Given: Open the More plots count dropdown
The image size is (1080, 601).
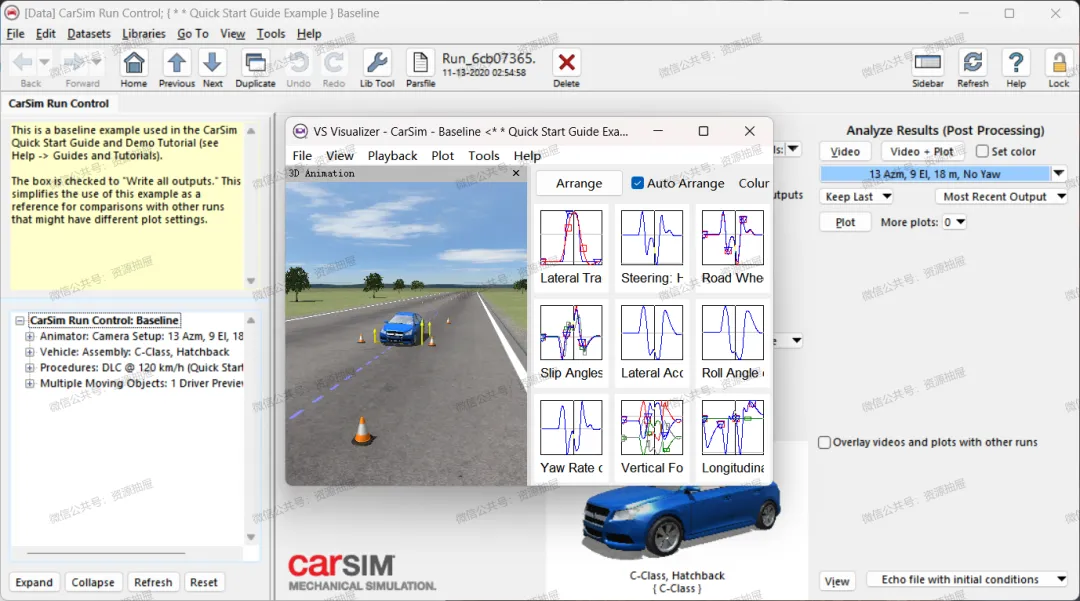Looking at the screenshot, I should (955, 223).
